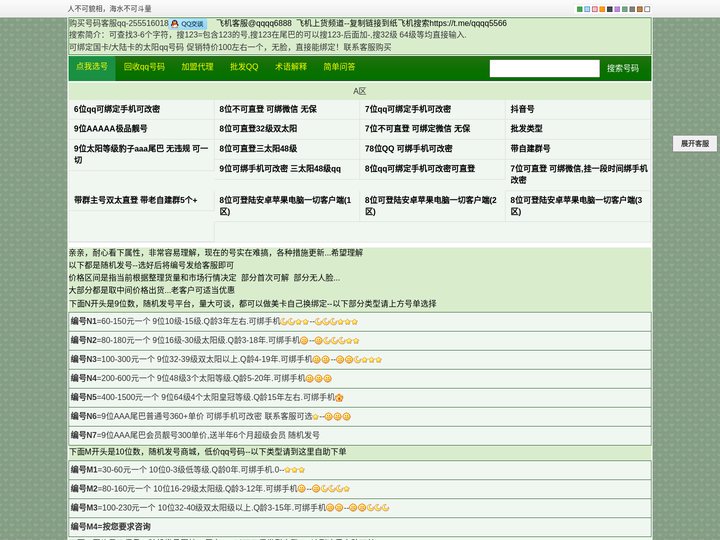Select the black theme swatch

coord(610,9)
